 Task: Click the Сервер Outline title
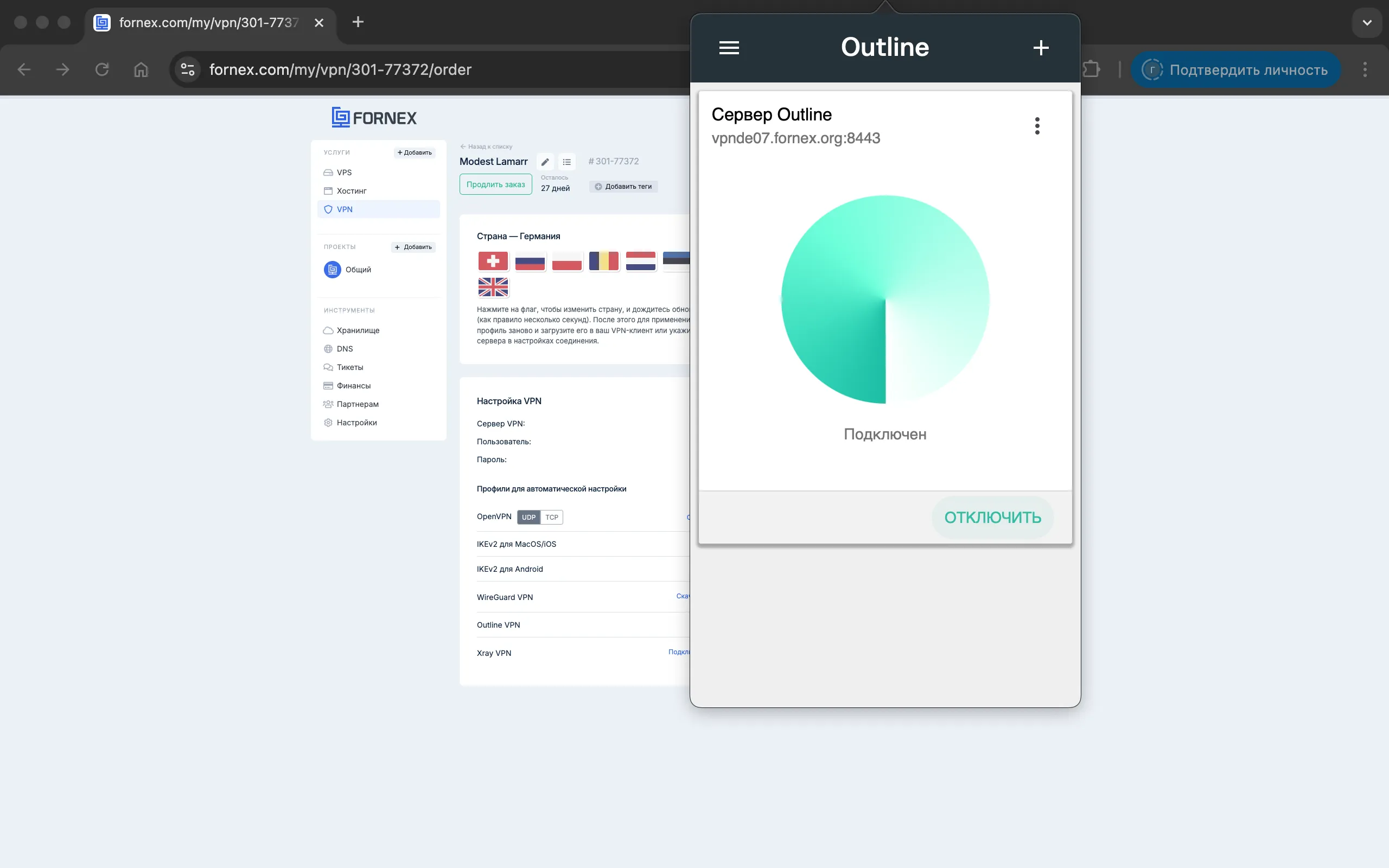click(x=772, y=114)
